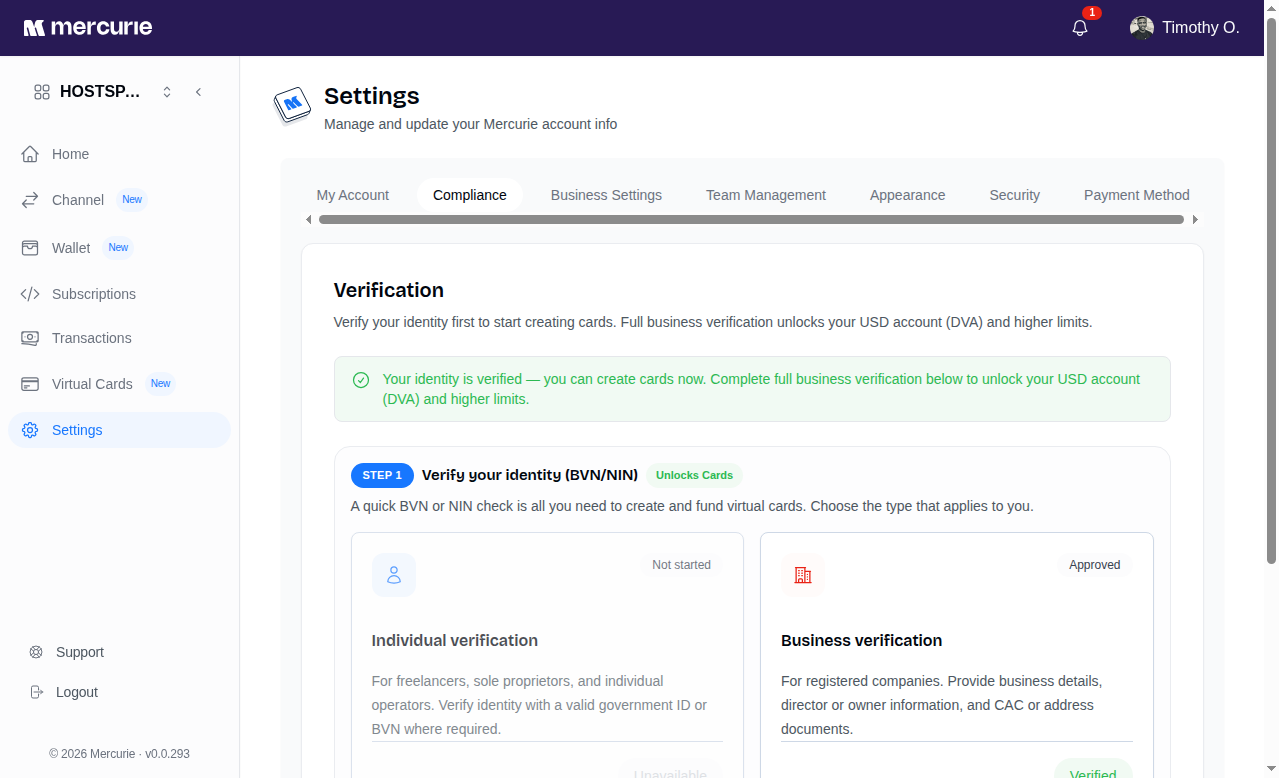Open the notifications bell
Screen dimensions: 1279x778
1080,28
